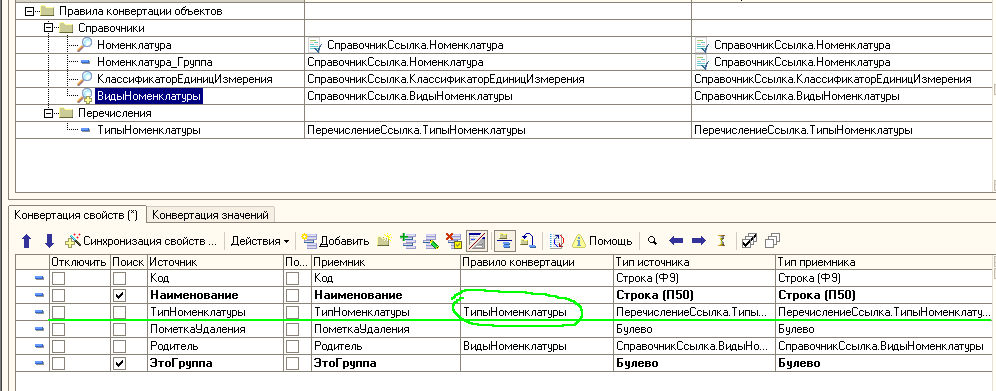Move the property down with the down arrow
This screenshot has height=391, width=996.
click(50, 241)
